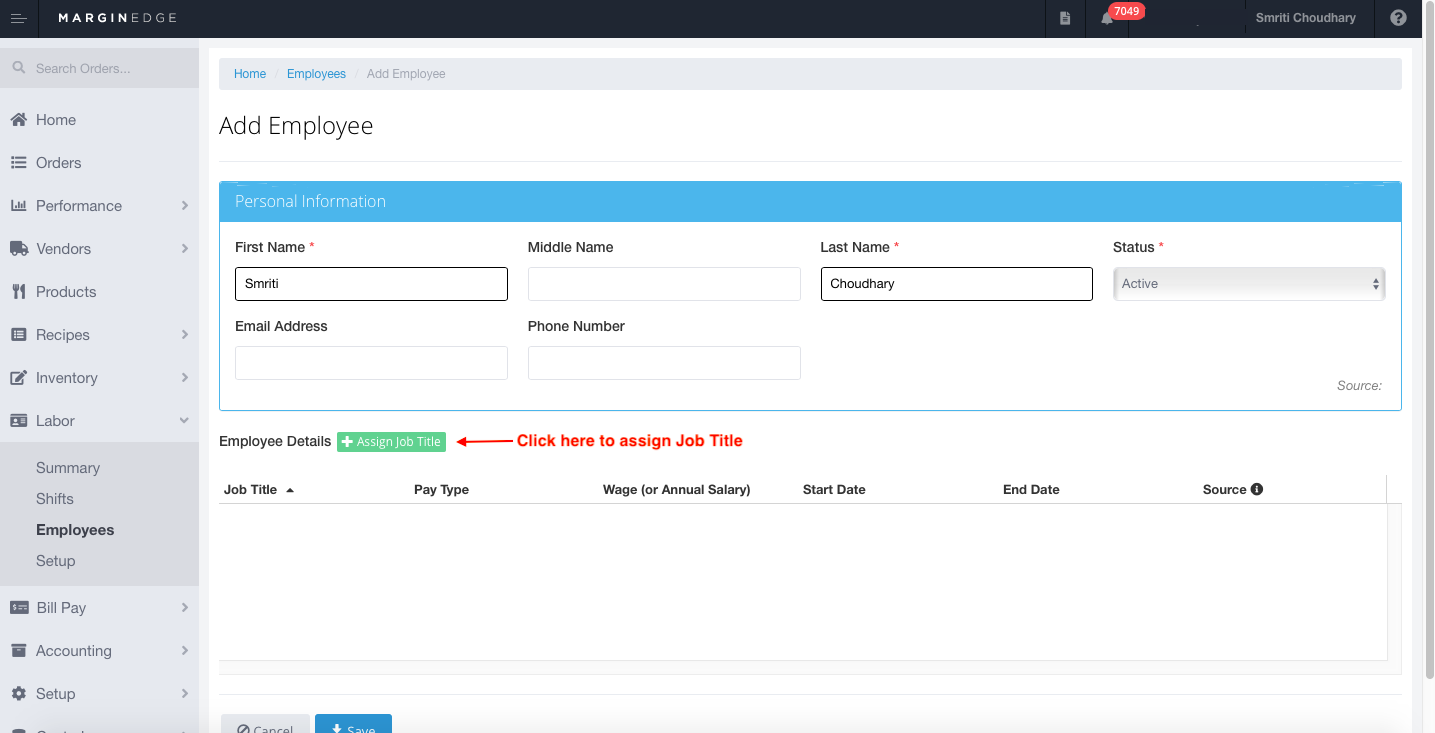Click the Phone Number input field
This screenshot has height=733, width=1435.
(664, 363)
